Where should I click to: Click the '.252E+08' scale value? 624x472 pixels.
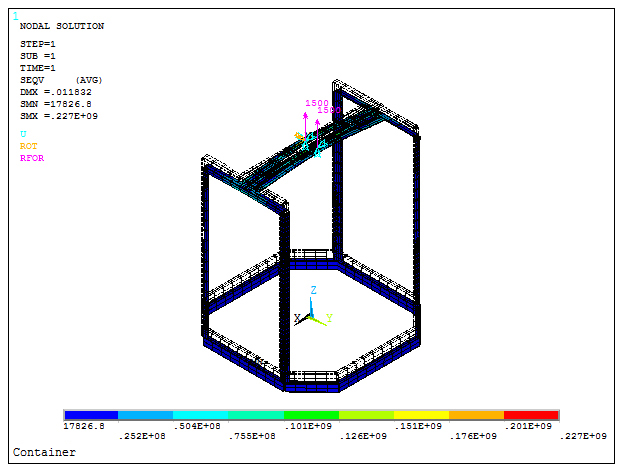tap(142, 436)
